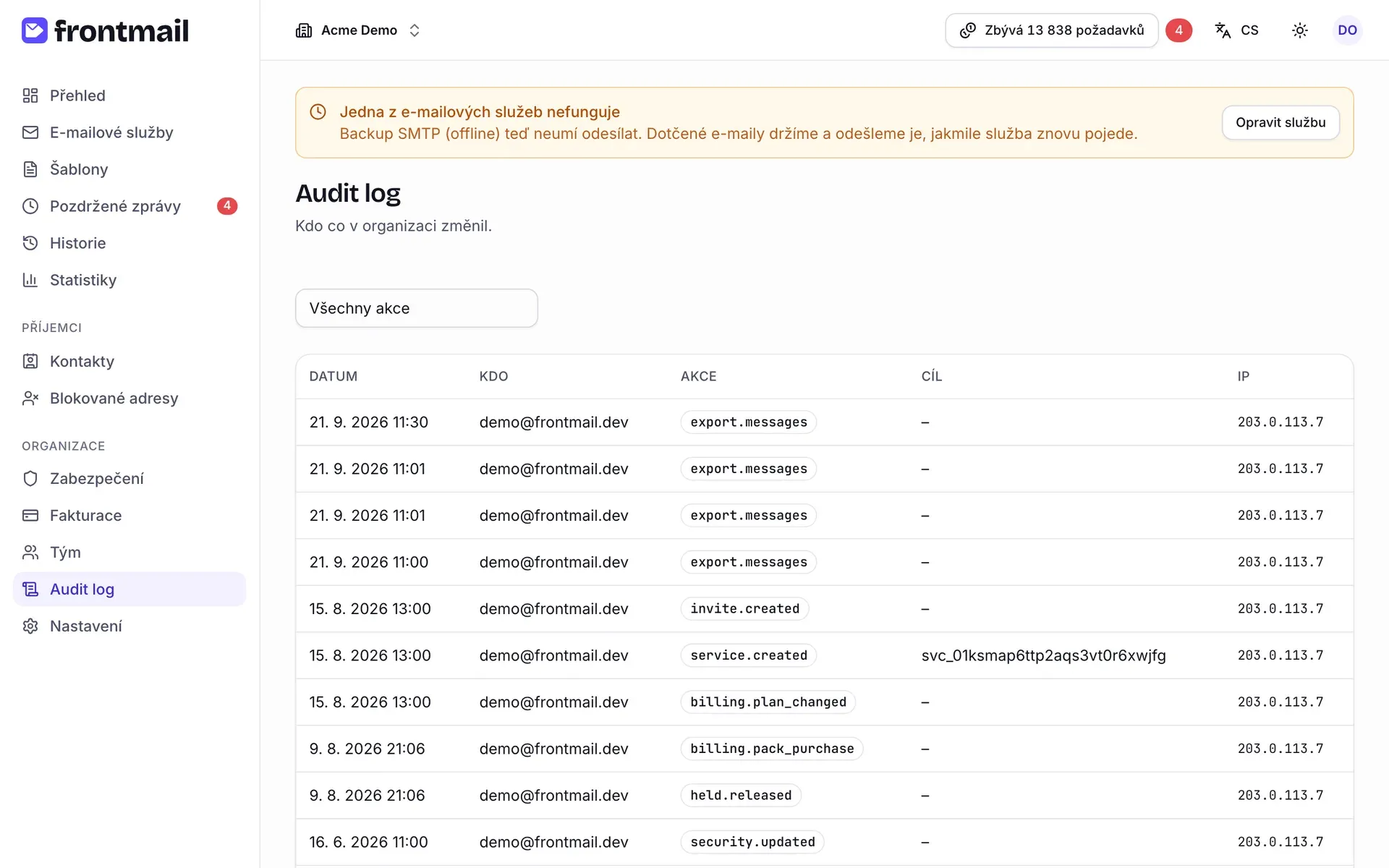Click the red notification badge in header
Screen dimensions: 1389x868
(1178, 30)
